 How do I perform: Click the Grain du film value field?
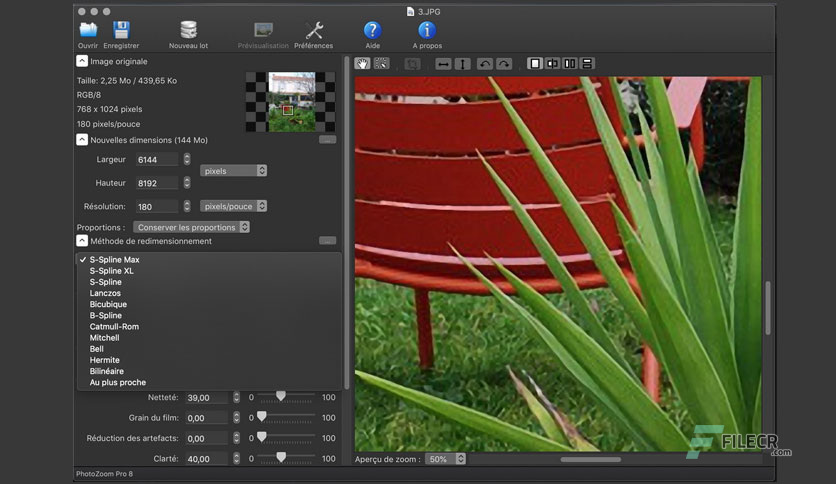click(207, 418)
